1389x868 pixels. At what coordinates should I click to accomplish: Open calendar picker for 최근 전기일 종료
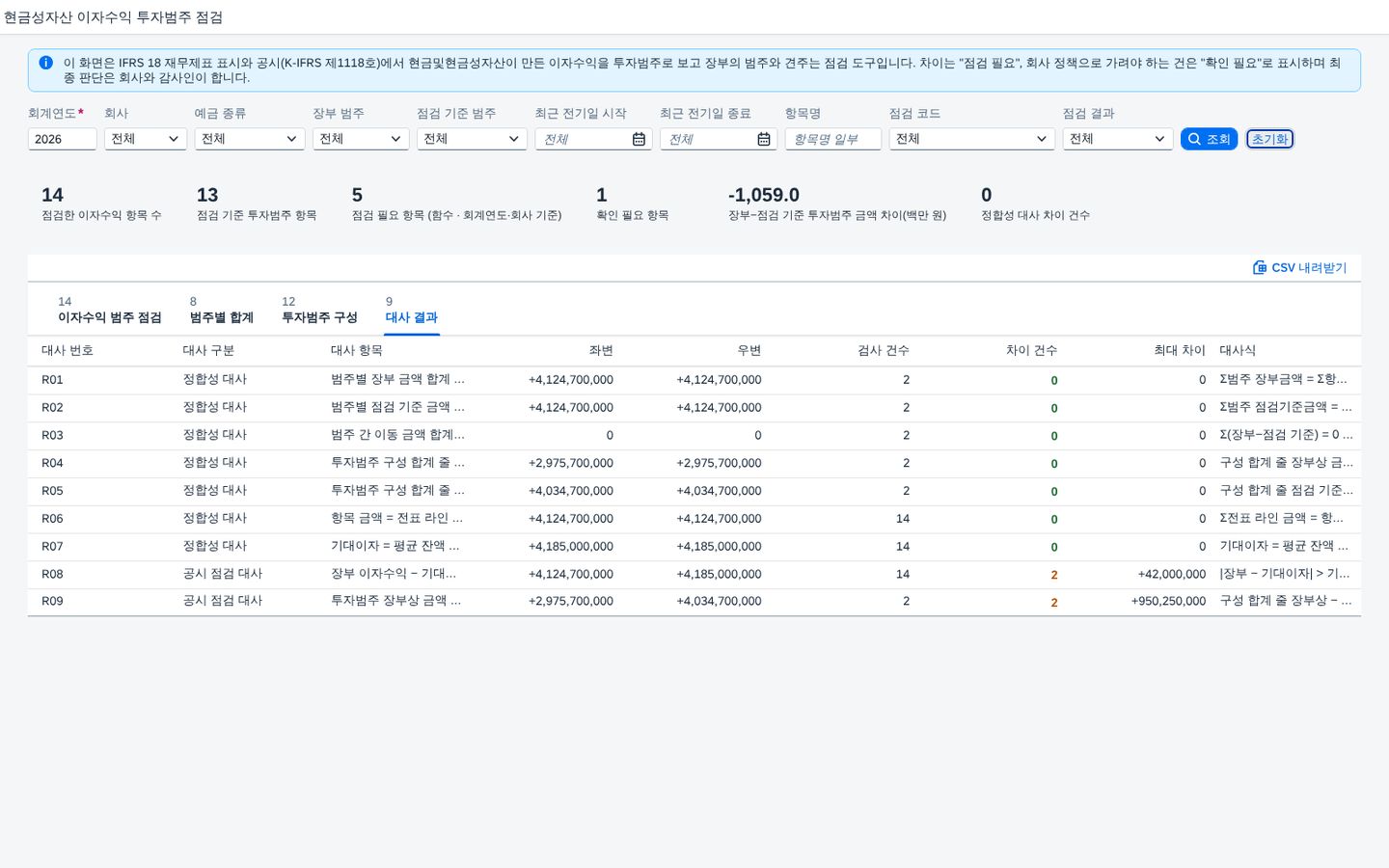tap(764, 140)
